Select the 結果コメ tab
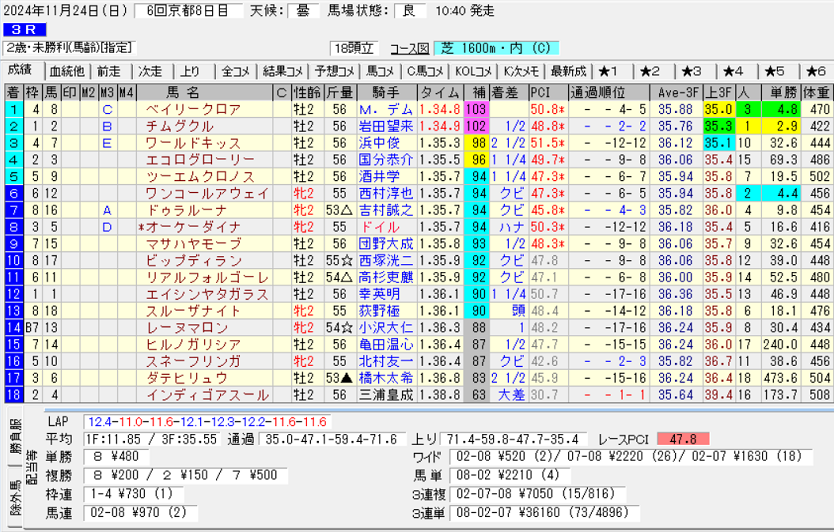Image resolution: width=834 pixels, height=532 pixels. coord(283,71)
